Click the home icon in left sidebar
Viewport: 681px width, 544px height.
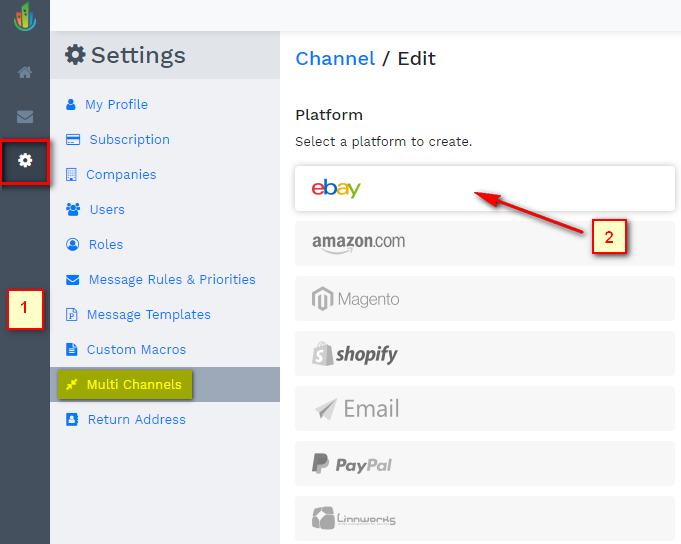pyautogui.click(x=25, y=73)
